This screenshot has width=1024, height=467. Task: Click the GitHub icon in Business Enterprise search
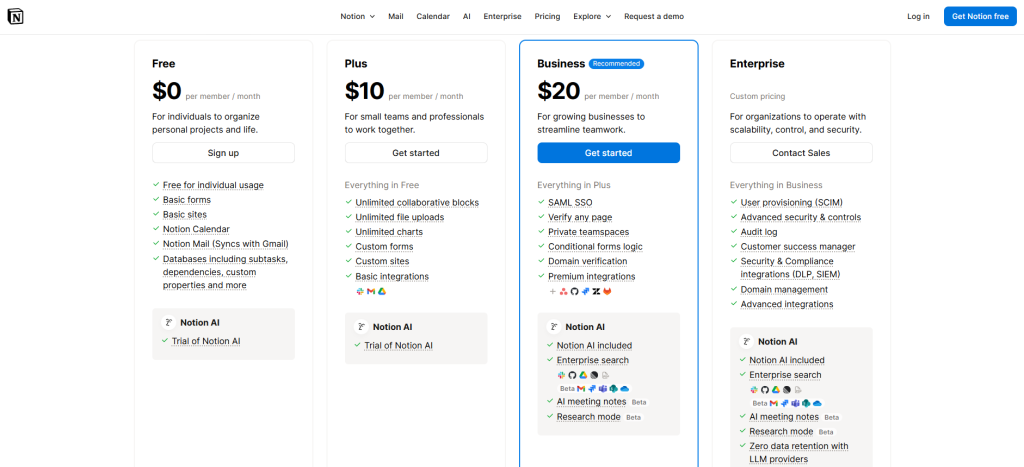point(572,375)
